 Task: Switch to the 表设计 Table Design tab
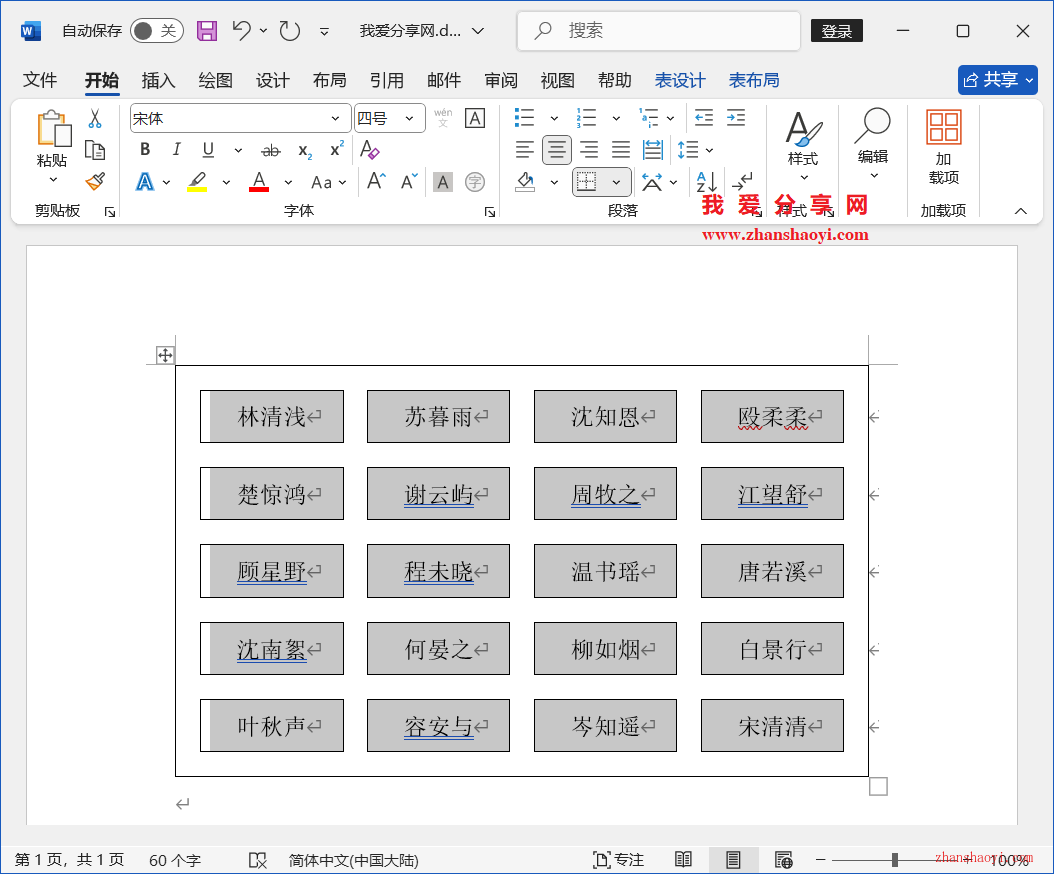click(x=680, y=80)
